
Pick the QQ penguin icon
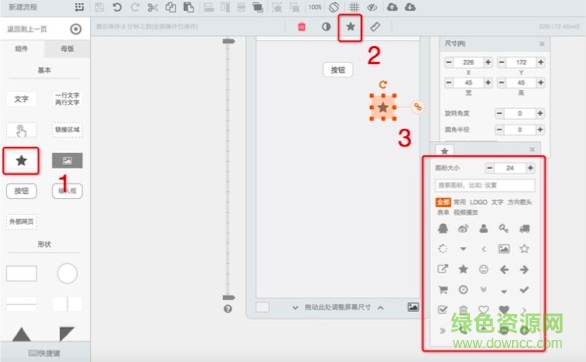point(443,228)
